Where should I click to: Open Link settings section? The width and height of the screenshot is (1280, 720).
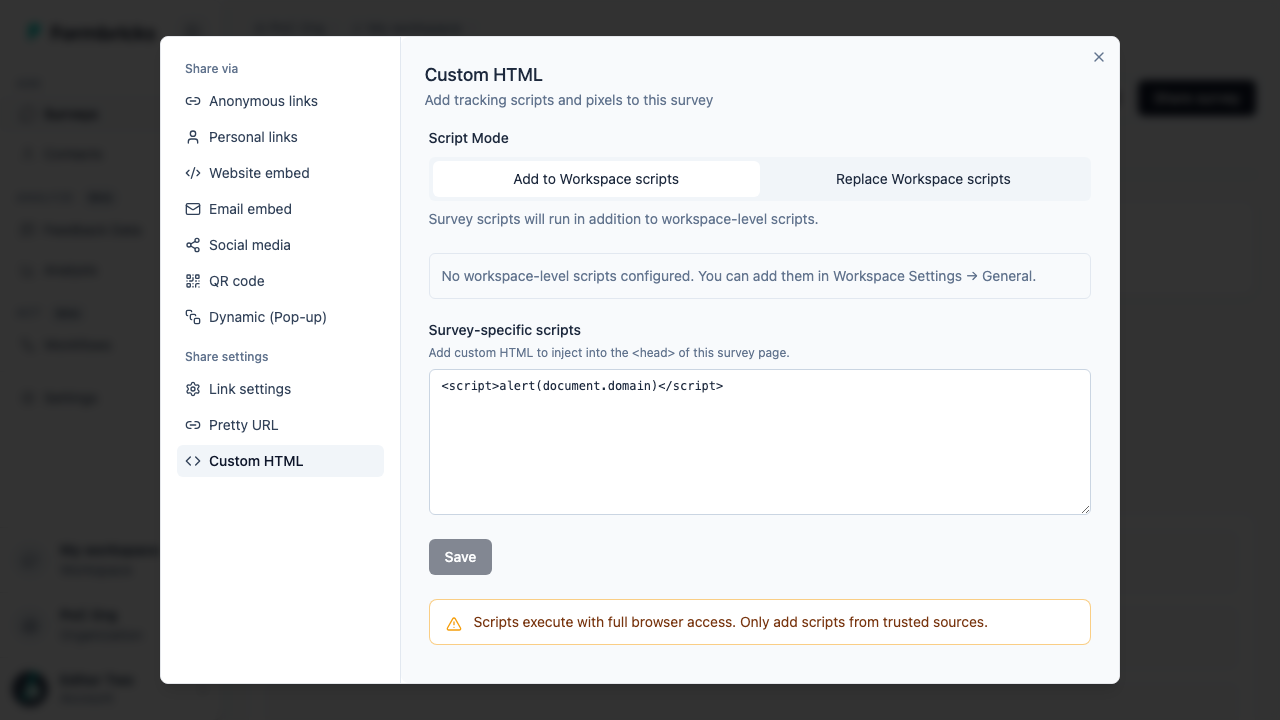(280, 389)
